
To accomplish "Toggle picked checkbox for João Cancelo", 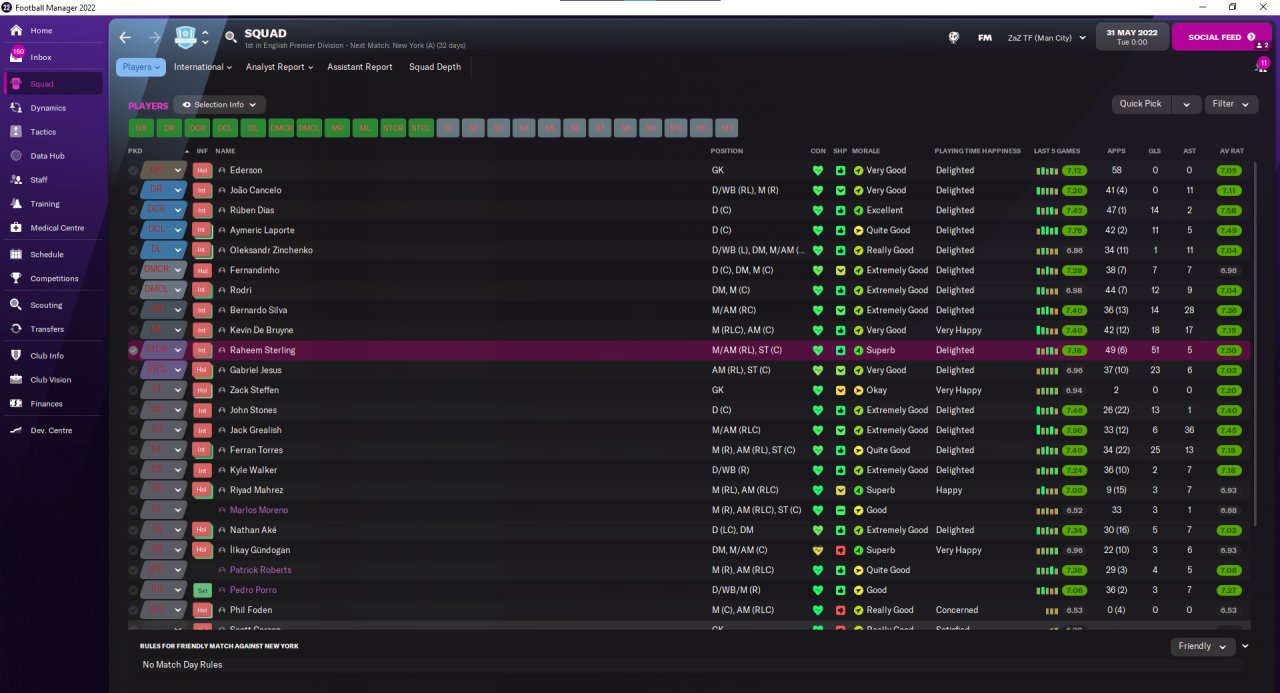I will pyautogui.click(x=134, y=190).
